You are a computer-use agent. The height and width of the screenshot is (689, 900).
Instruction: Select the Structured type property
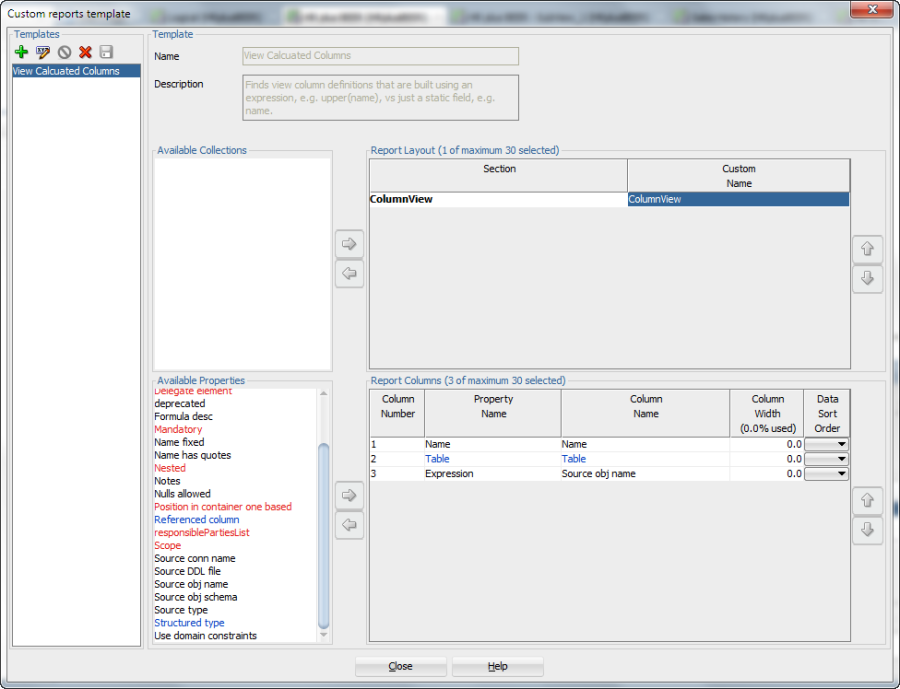pyautogui.click(x=189, y=623)
